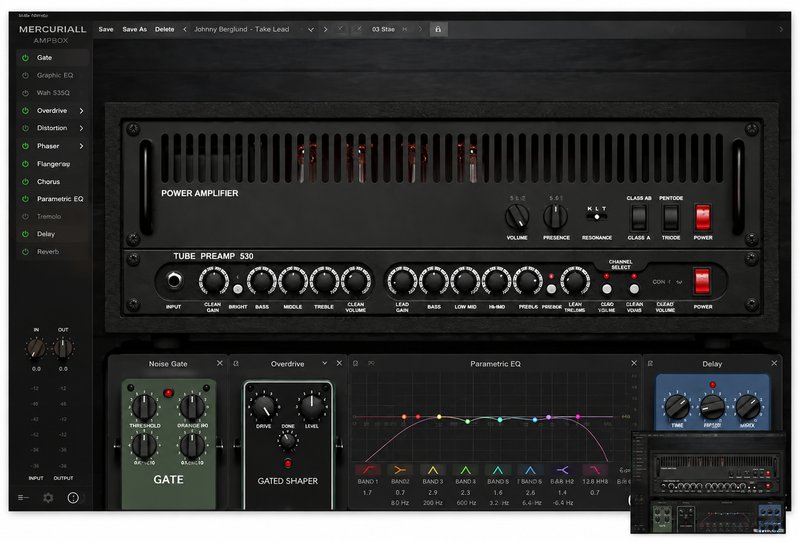Toggle the Gated Shaper pedal LED footswitch
This screenshot has height=542, width=800.
tap(288, 463)
